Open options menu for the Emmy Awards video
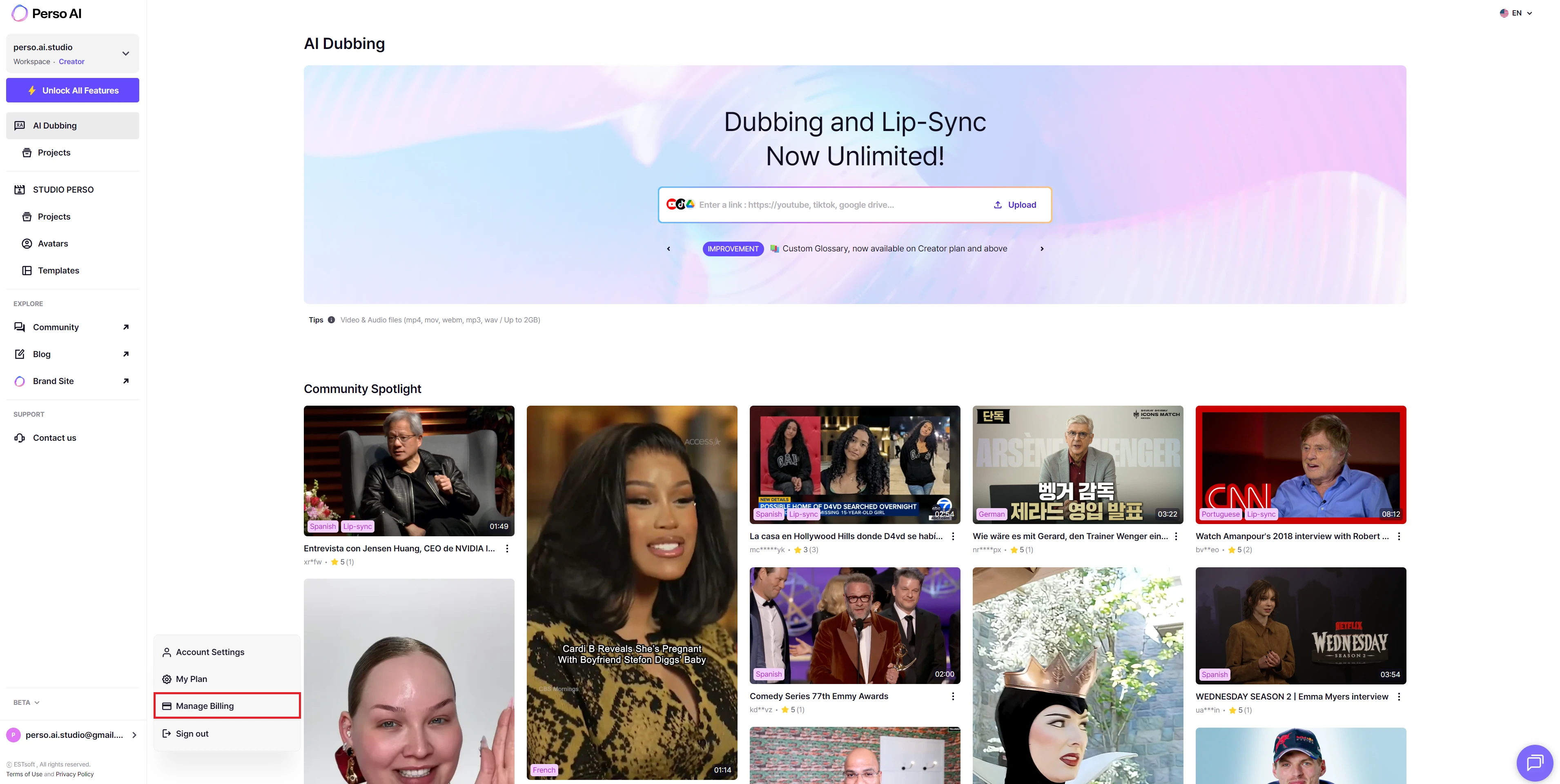This screenshot has width=1560, height=784. (953, 696)
